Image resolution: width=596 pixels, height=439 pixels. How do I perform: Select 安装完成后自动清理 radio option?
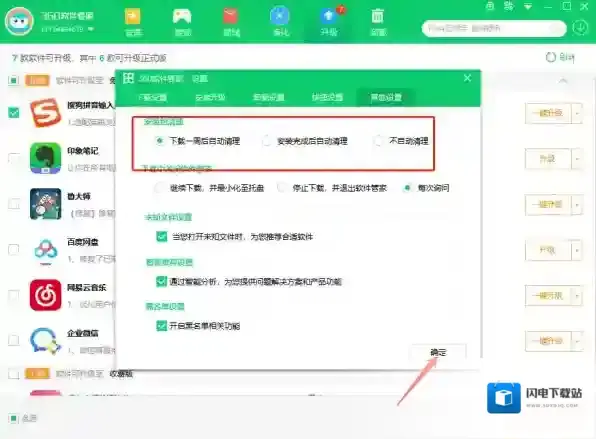click(267, 141)
